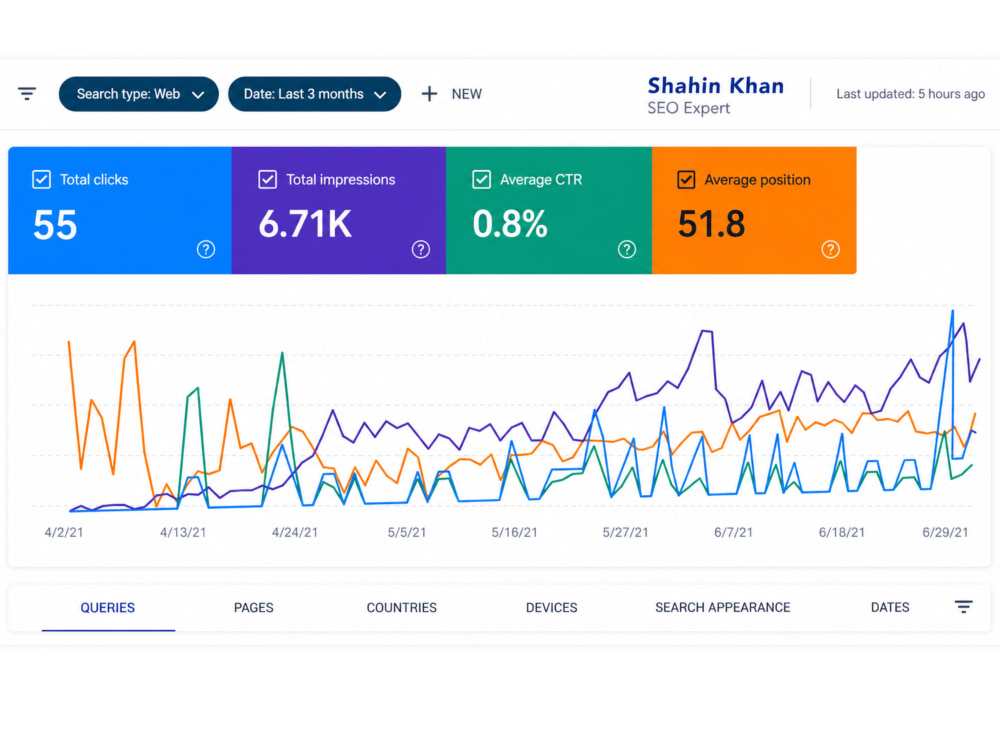Uncheck the Average CTR checkbox
This screenshot has height=750, width=1000.
(482, 179)
